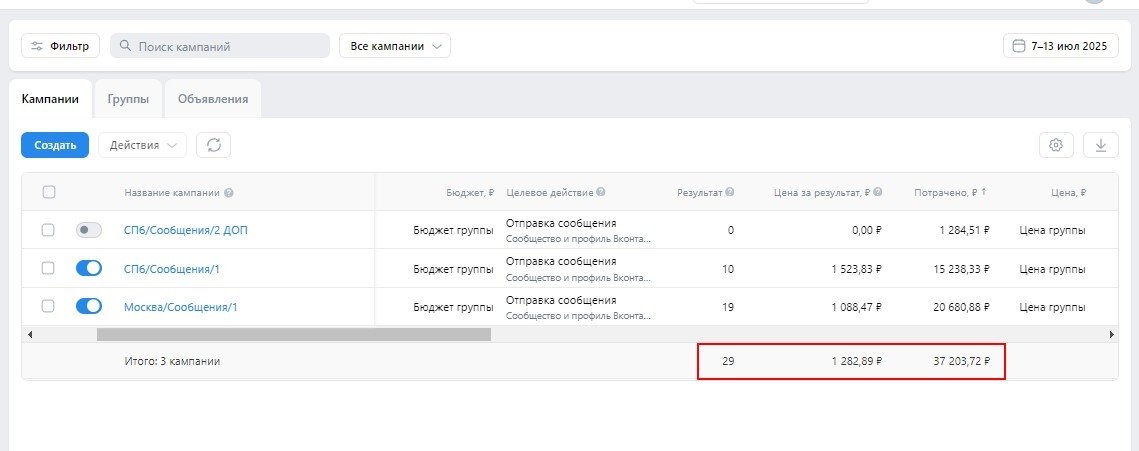Expand the Все кампании dropdown
This screenshot has width=1139, height=451.
point(395,46)
